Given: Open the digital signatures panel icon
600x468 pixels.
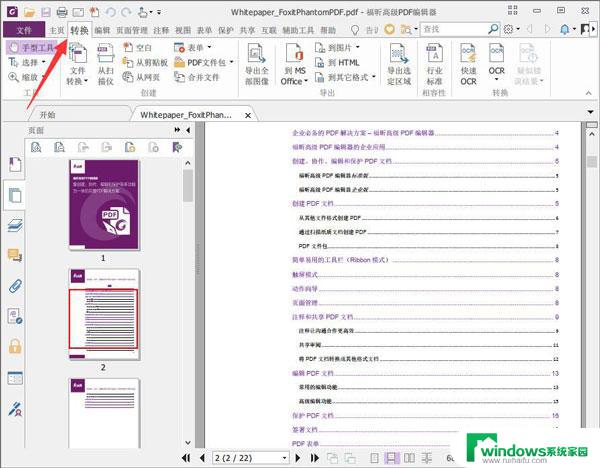Looking at the screenshot, I should pyautogui.click(x=15, y=409).
